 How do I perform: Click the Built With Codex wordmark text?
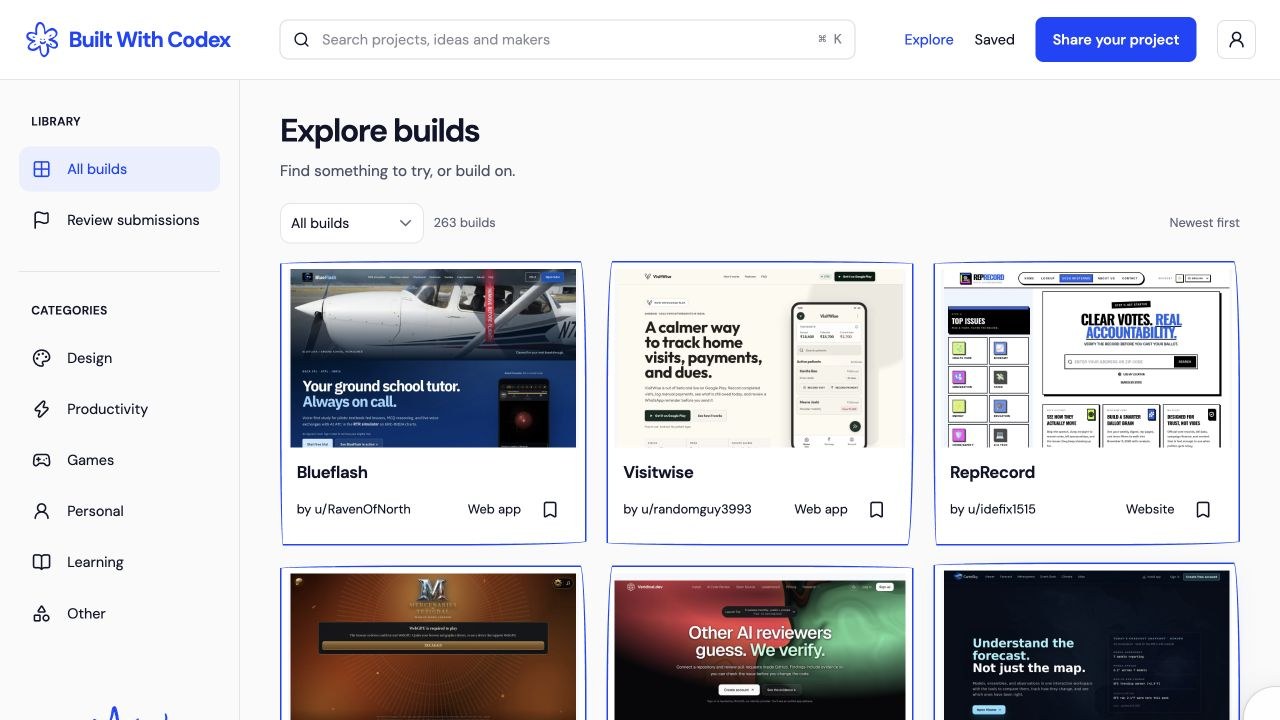pos(150,40)
